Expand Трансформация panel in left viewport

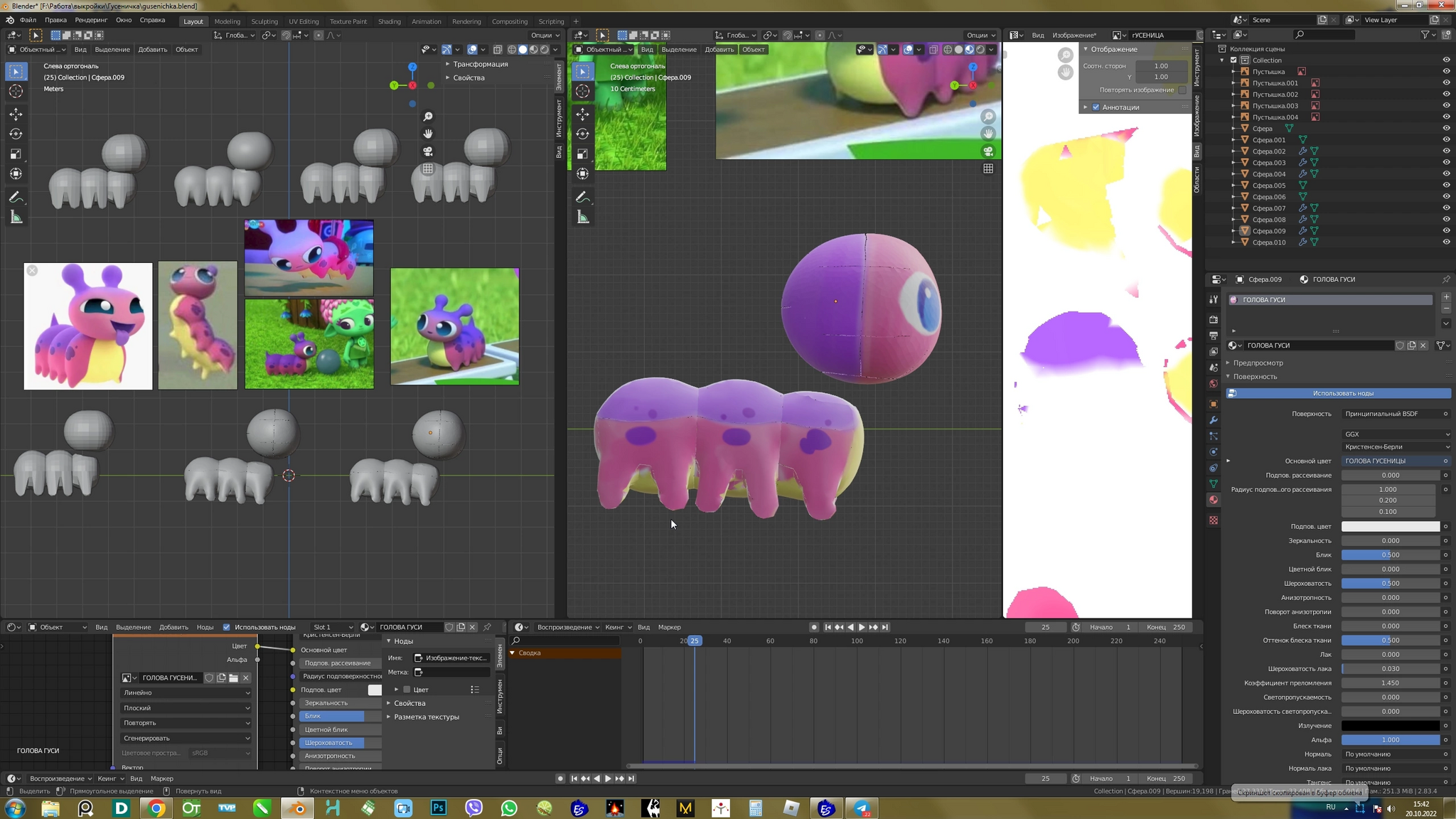click(x=481, y=64)
